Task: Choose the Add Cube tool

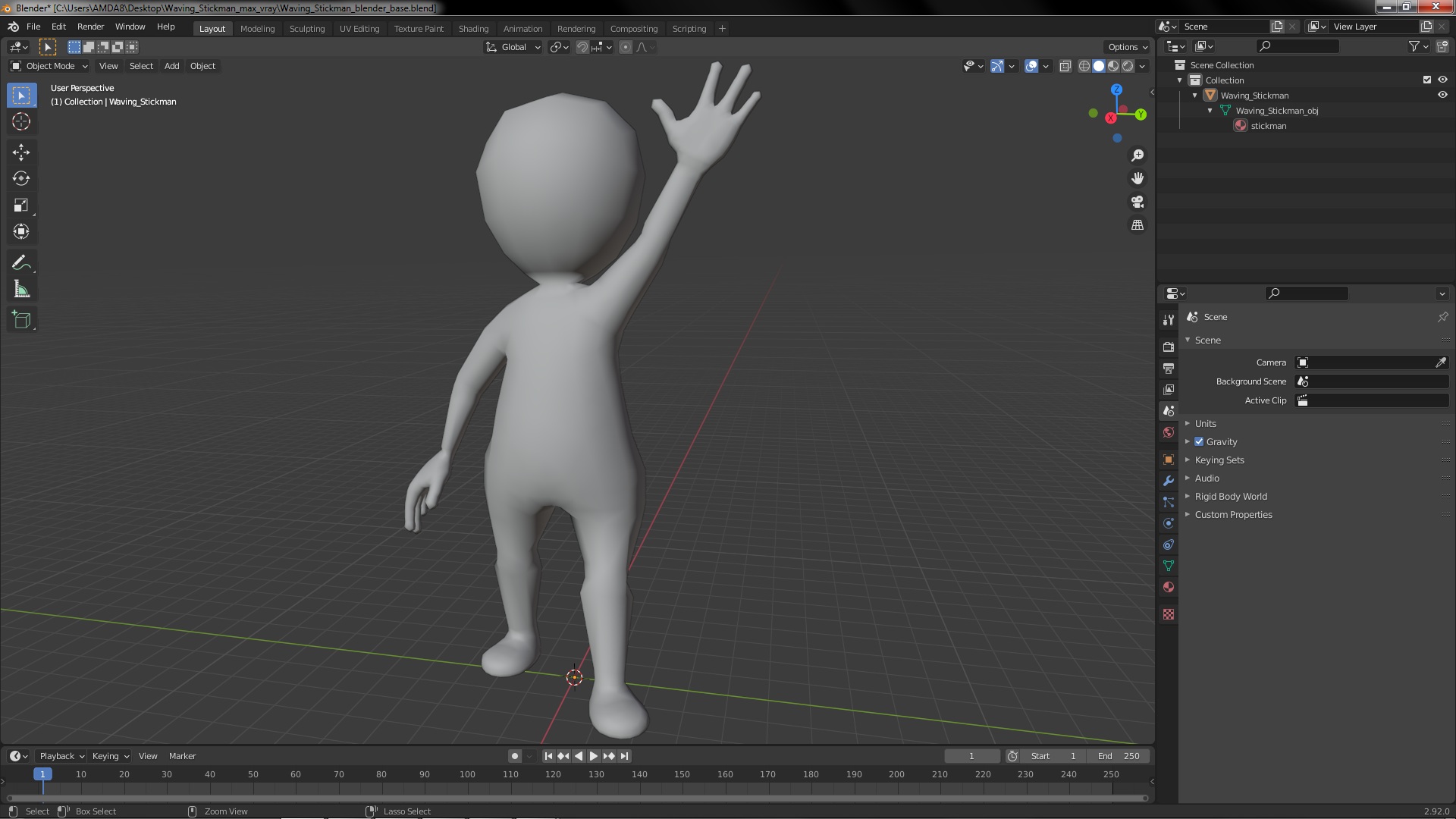Action: click(x=21, y=320)
